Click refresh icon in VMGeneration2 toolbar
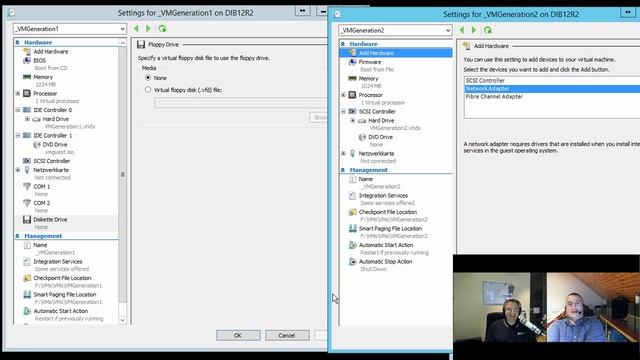Image resolution: width=640 pixels, height=360 pixels. coord(487,30)
